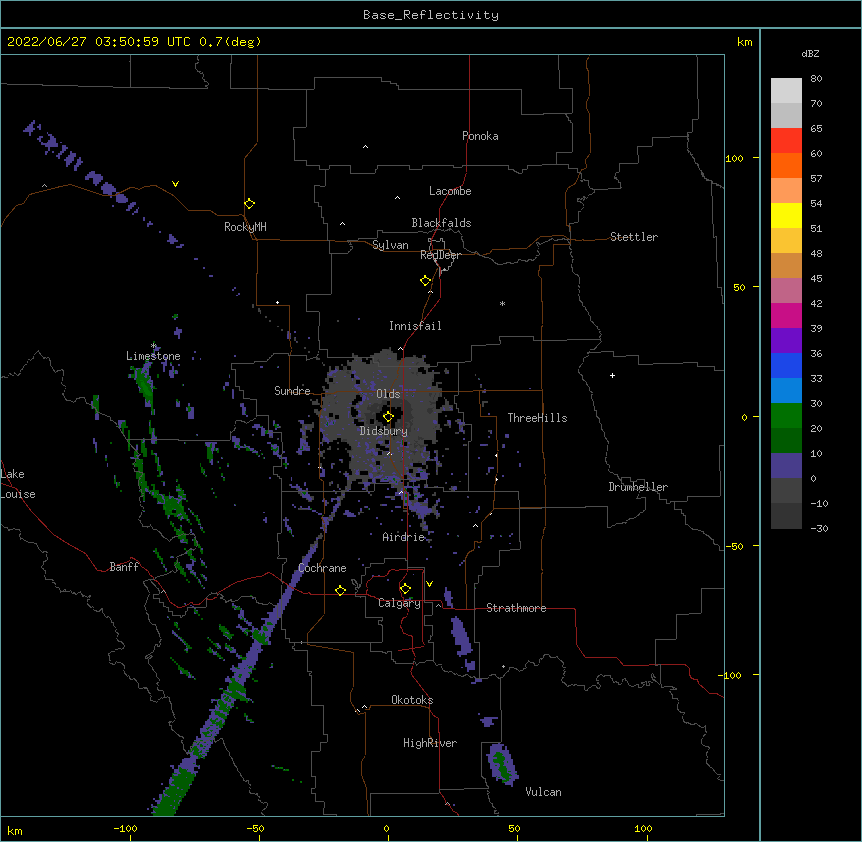Click the Banff label
862x842 pixels.
(124, 567)
